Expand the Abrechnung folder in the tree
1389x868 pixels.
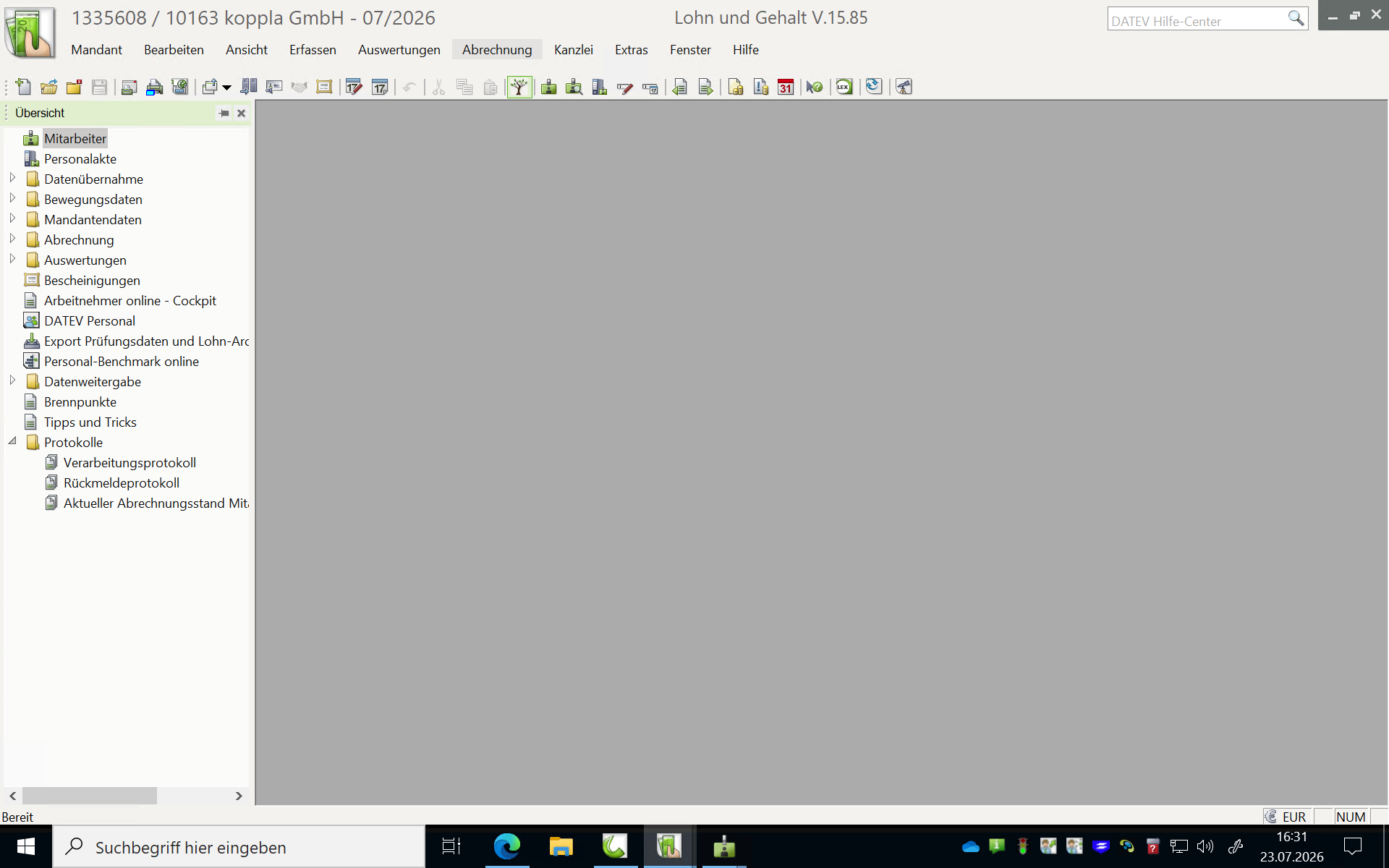(x=12, y=239)
